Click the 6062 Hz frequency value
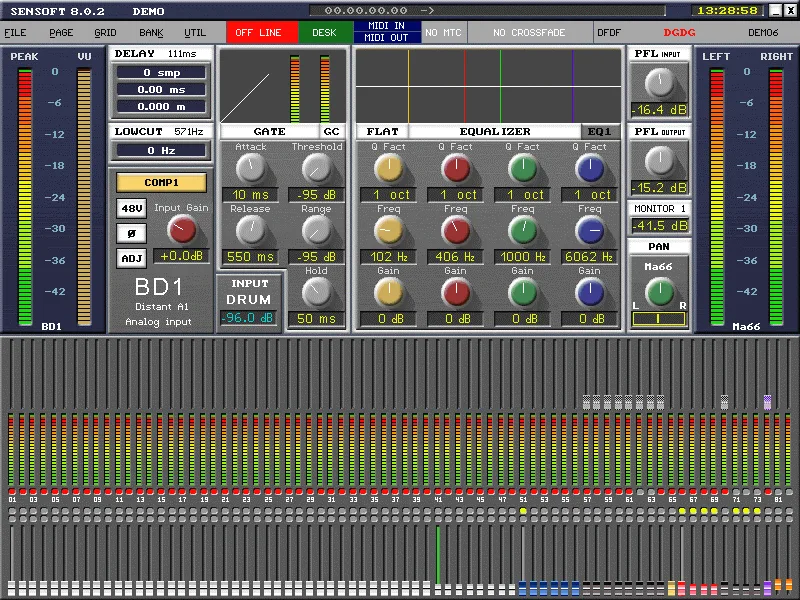Viewport: 800px width, 600px height. pos(590,256)
